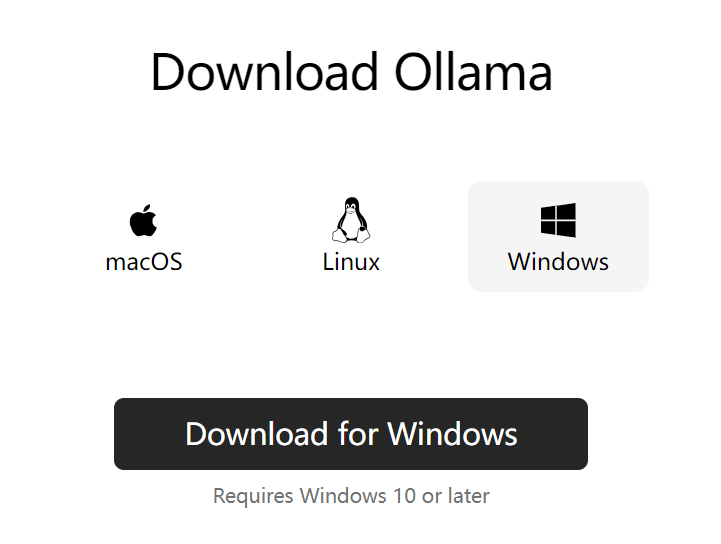Click the highlighted Windows platform card
The width and height of the screenshot is (721, 544).
point(558,236)
